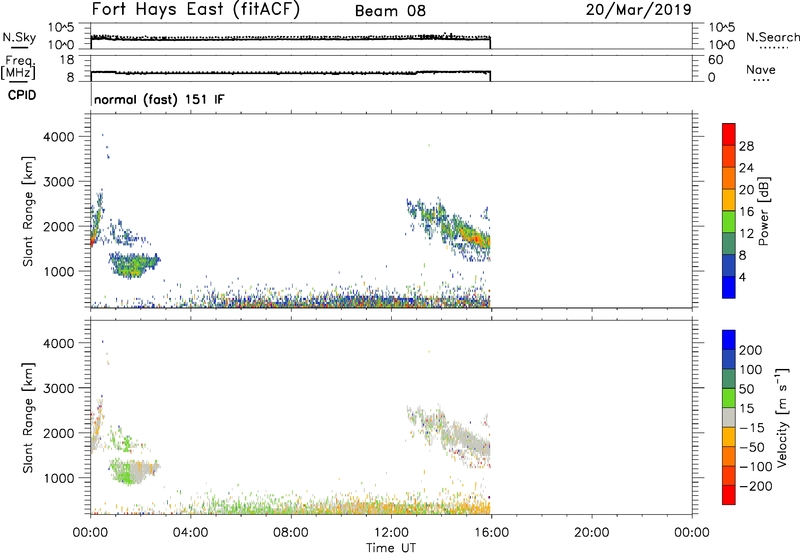
Task: Click the red bottom segment of the velocity colorbar
Action: (x=729, y=495)
